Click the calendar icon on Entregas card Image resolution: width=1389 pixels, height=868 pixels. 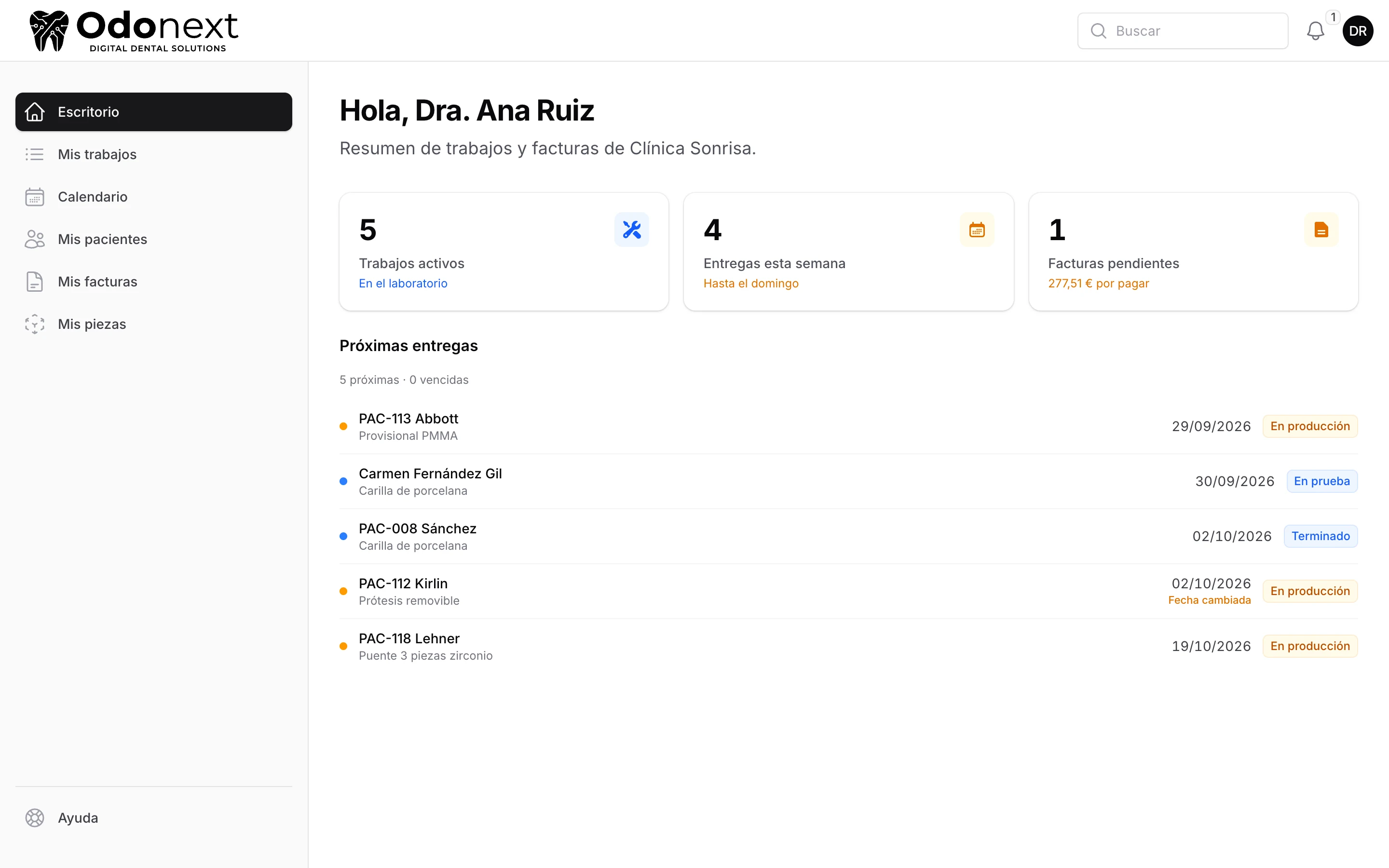tap(977, 230)
